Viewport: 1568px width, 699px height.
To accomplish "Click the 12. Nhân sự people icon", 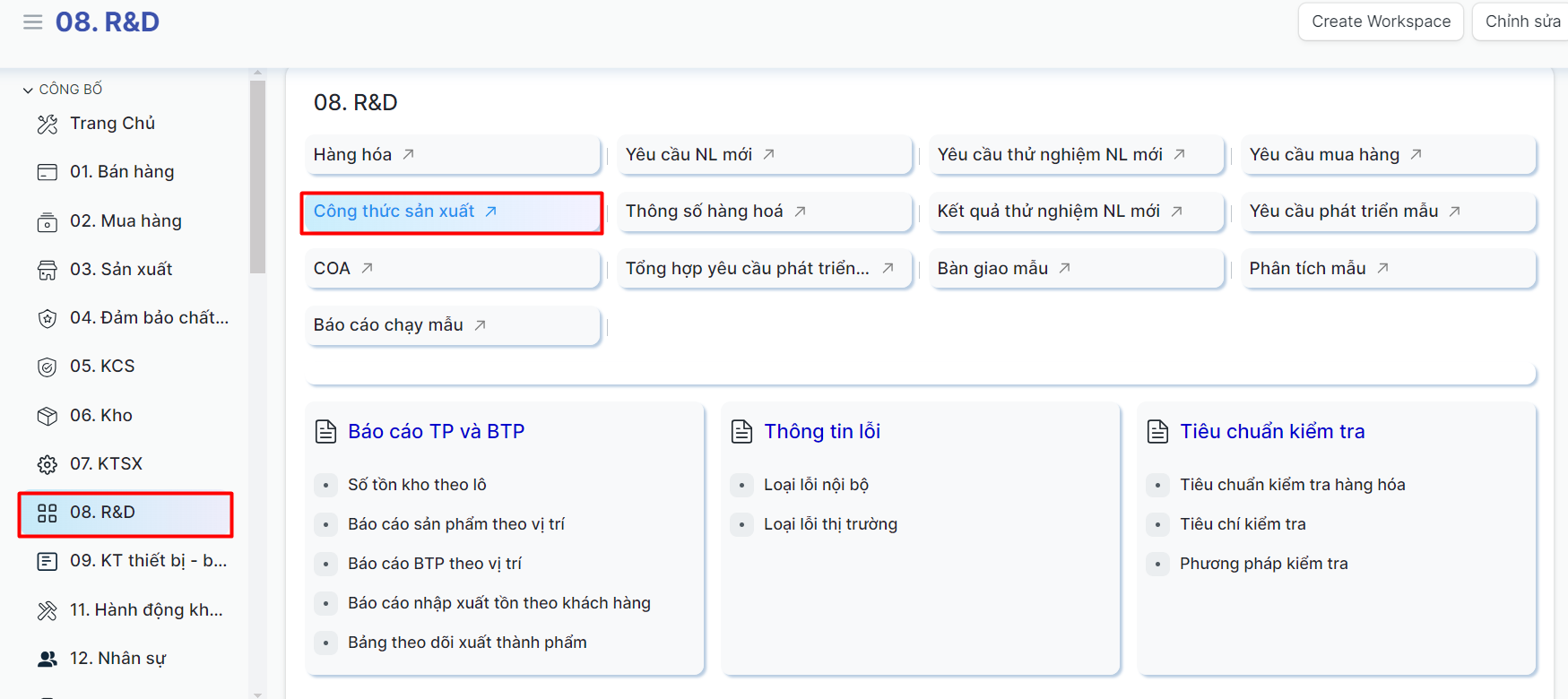I will point(48,659).
